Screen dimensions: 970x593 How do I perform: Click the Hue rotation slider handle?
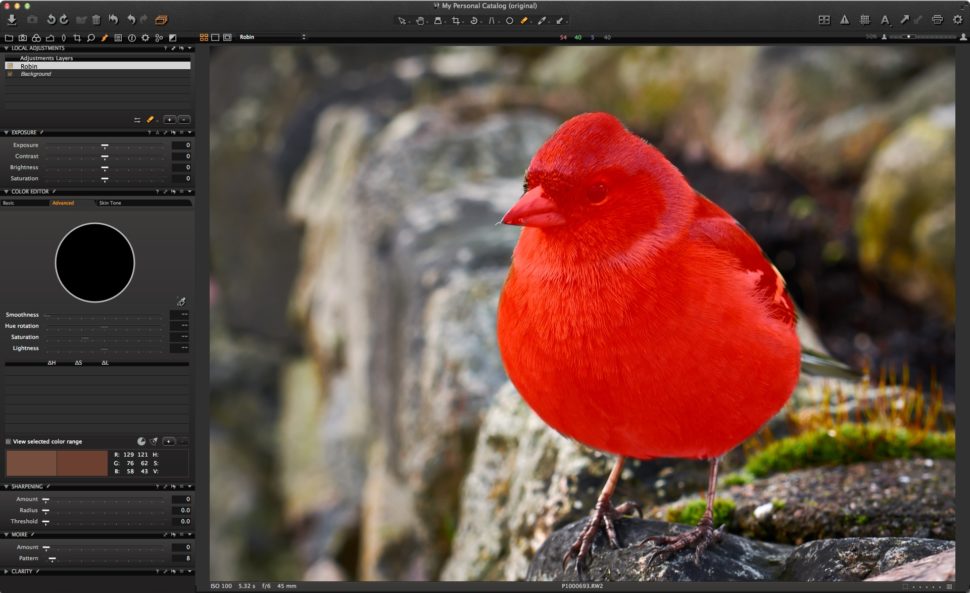coord(104,325)
